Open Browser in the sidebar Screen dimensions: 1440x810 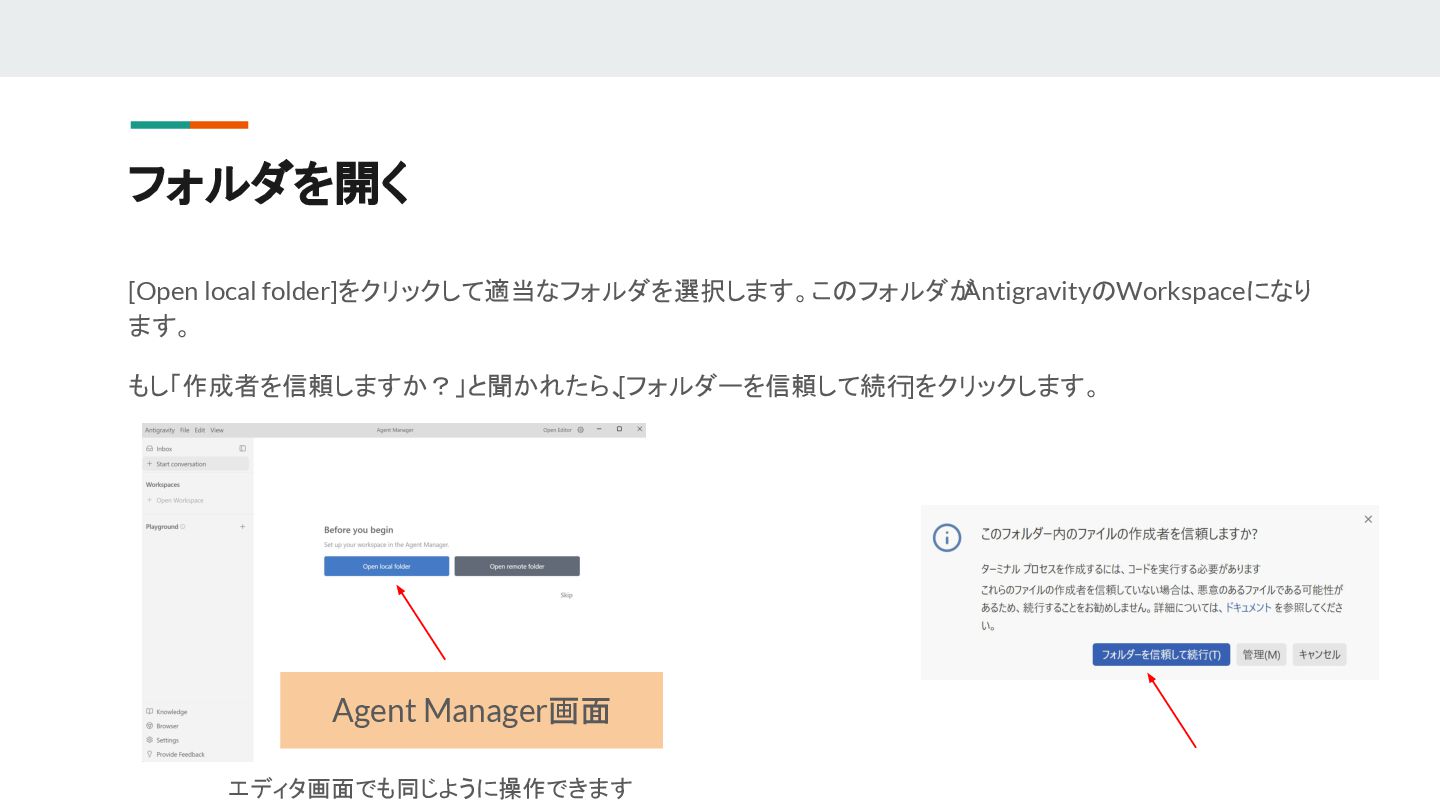click(162, 726)
